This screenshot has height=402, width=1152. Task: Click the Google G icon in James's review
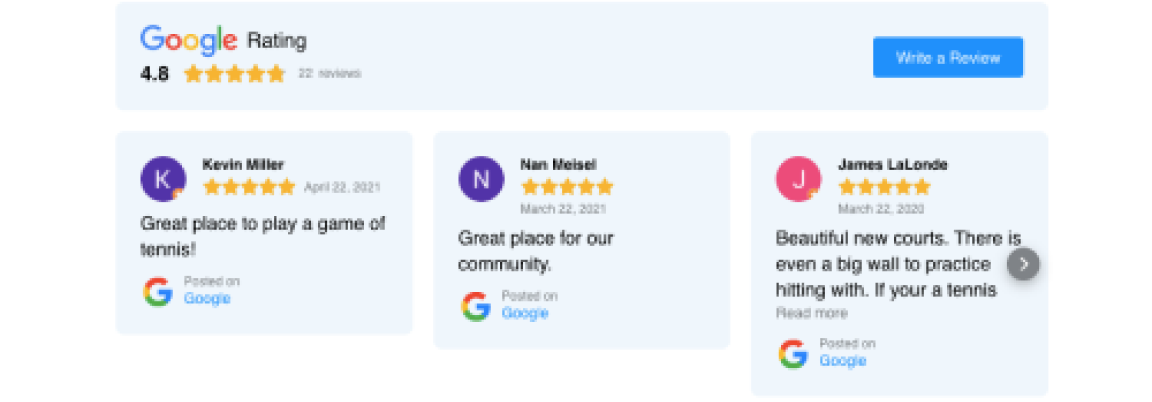coord(793,353)
